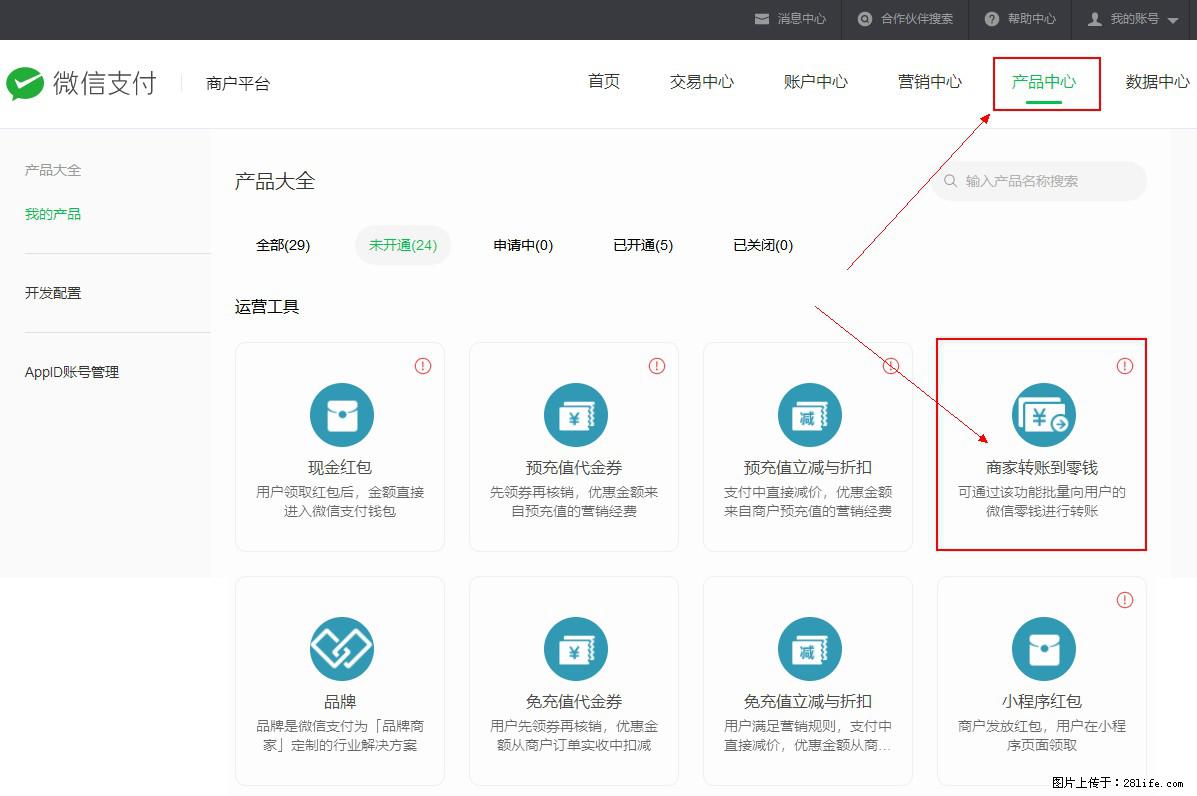Click the 免充值立减与折扣 discount icon
This screenshot has height=796, width=1197.
[x=809, y=648]
